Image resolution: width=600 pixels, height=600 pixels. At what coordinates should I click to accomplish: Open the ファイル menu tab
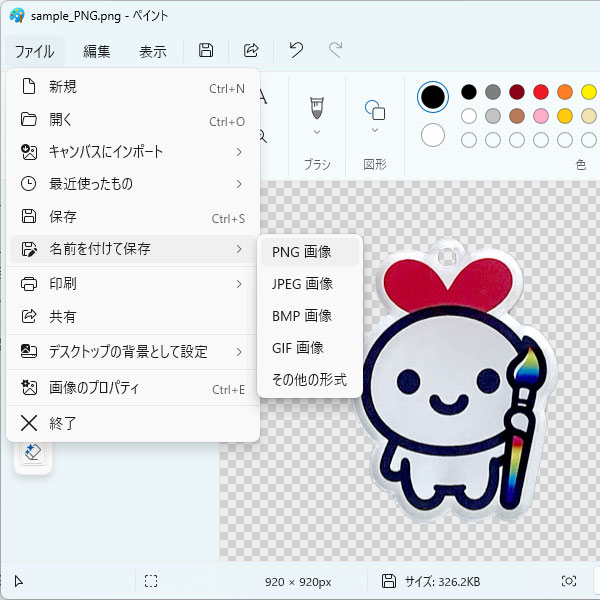(35, 51)
